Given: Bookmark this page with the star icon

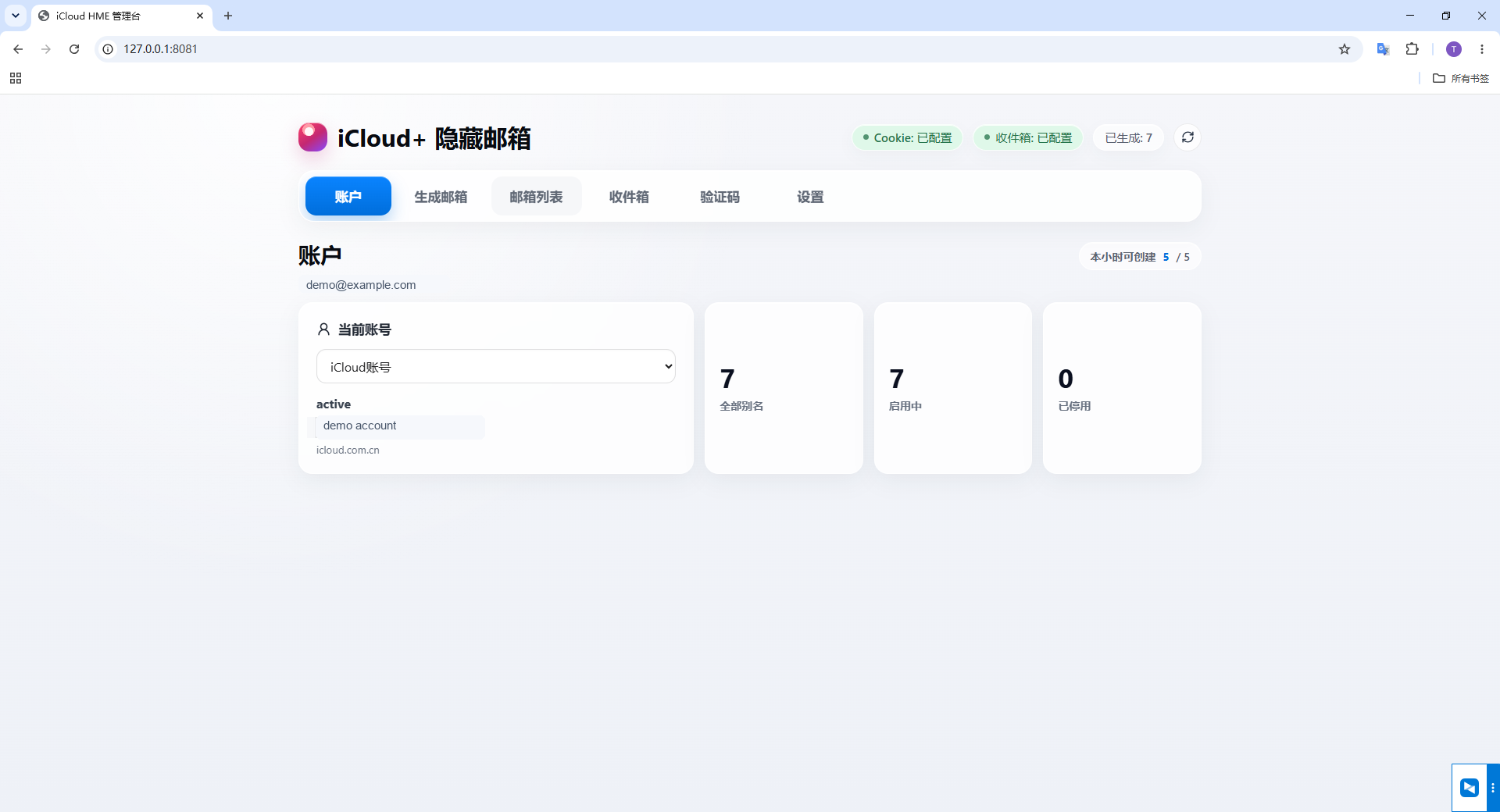Looking at the screenshot, I should (1345, 49).
